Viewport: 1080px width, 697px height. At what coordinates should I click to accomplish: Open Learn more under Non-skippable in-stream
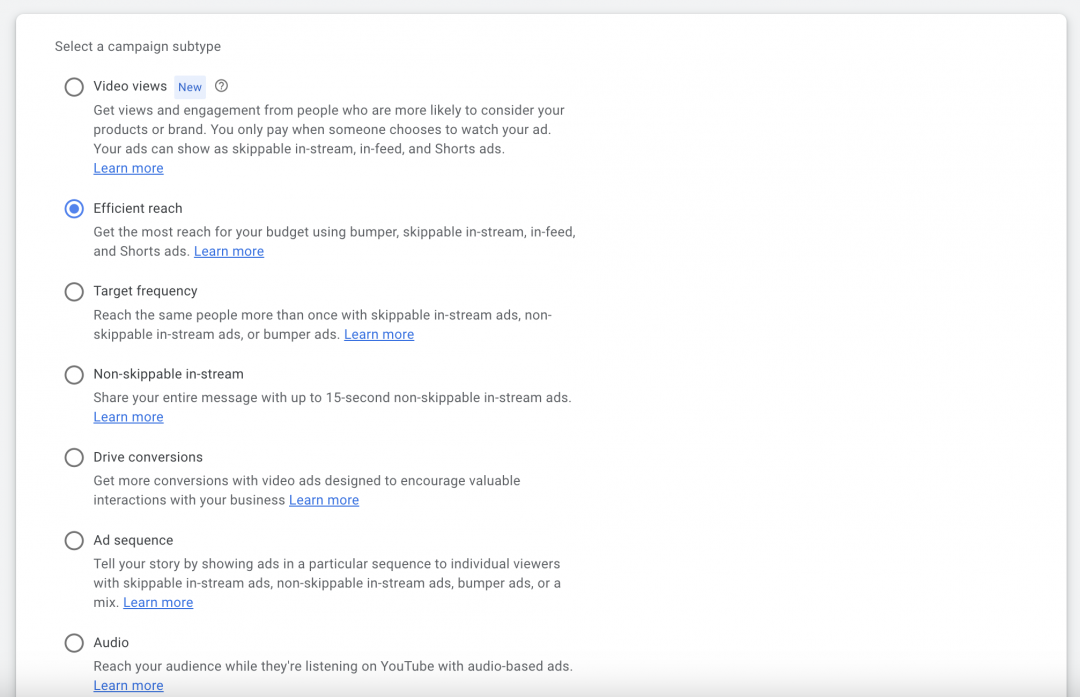click(128, 417)
